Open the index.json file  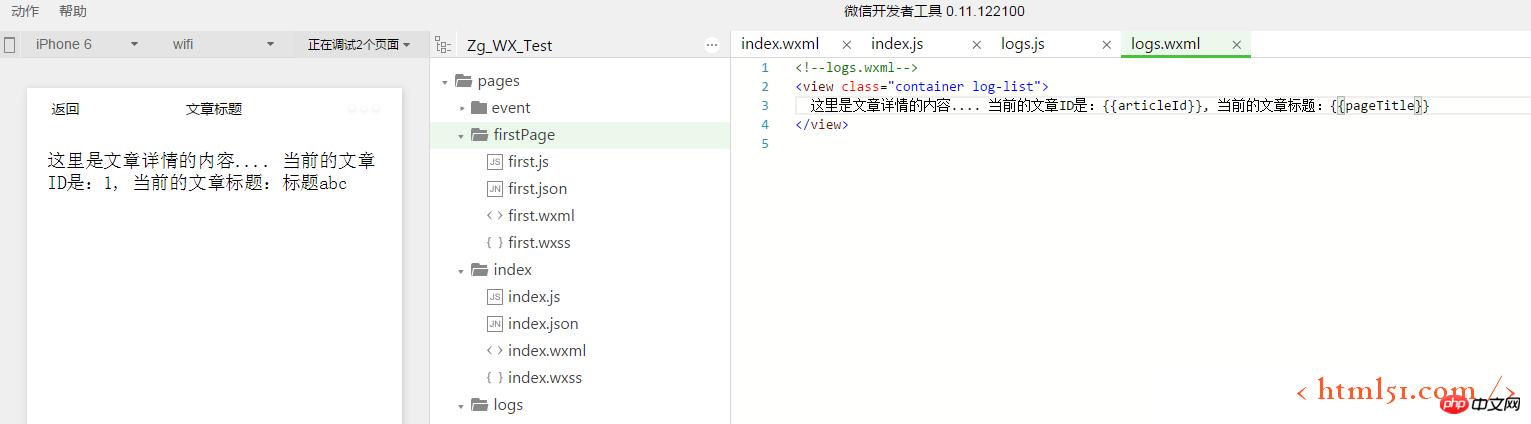click(543, 323)
